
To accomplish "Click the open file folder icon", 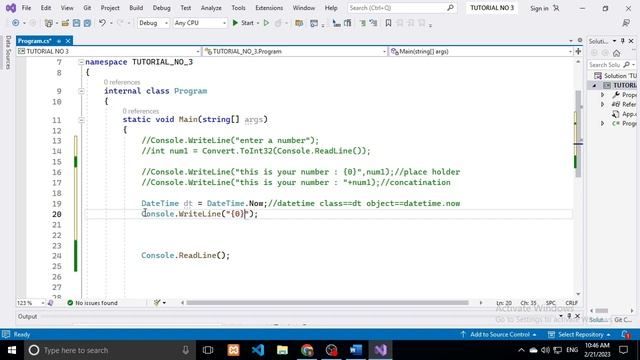I will (x=65, y=23).
